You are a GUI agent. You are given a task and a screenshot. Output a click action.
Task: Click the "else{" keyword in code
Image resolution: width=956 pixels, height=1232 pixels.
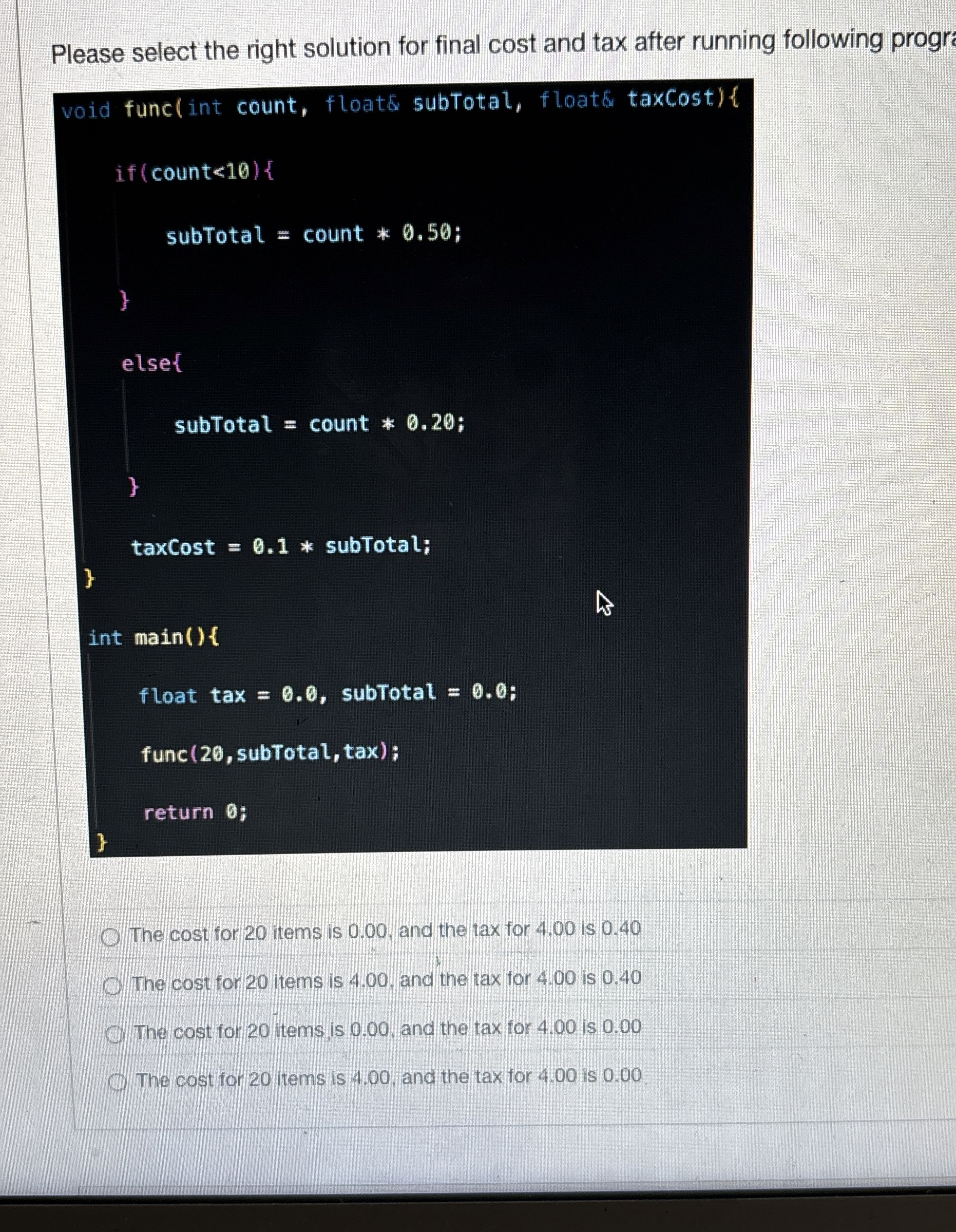click(x=149, y=364)
